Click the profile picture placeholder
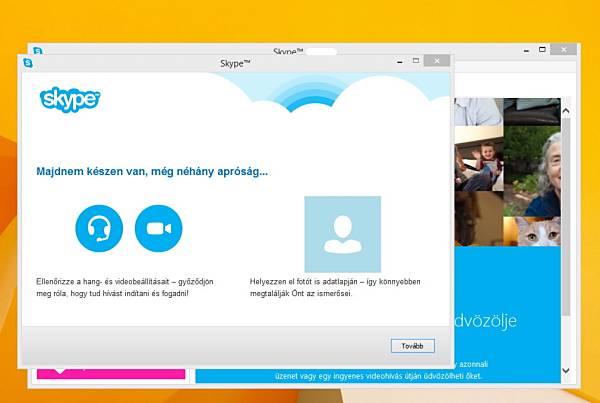This screenshot has width=600, height=403. (342, 234)
